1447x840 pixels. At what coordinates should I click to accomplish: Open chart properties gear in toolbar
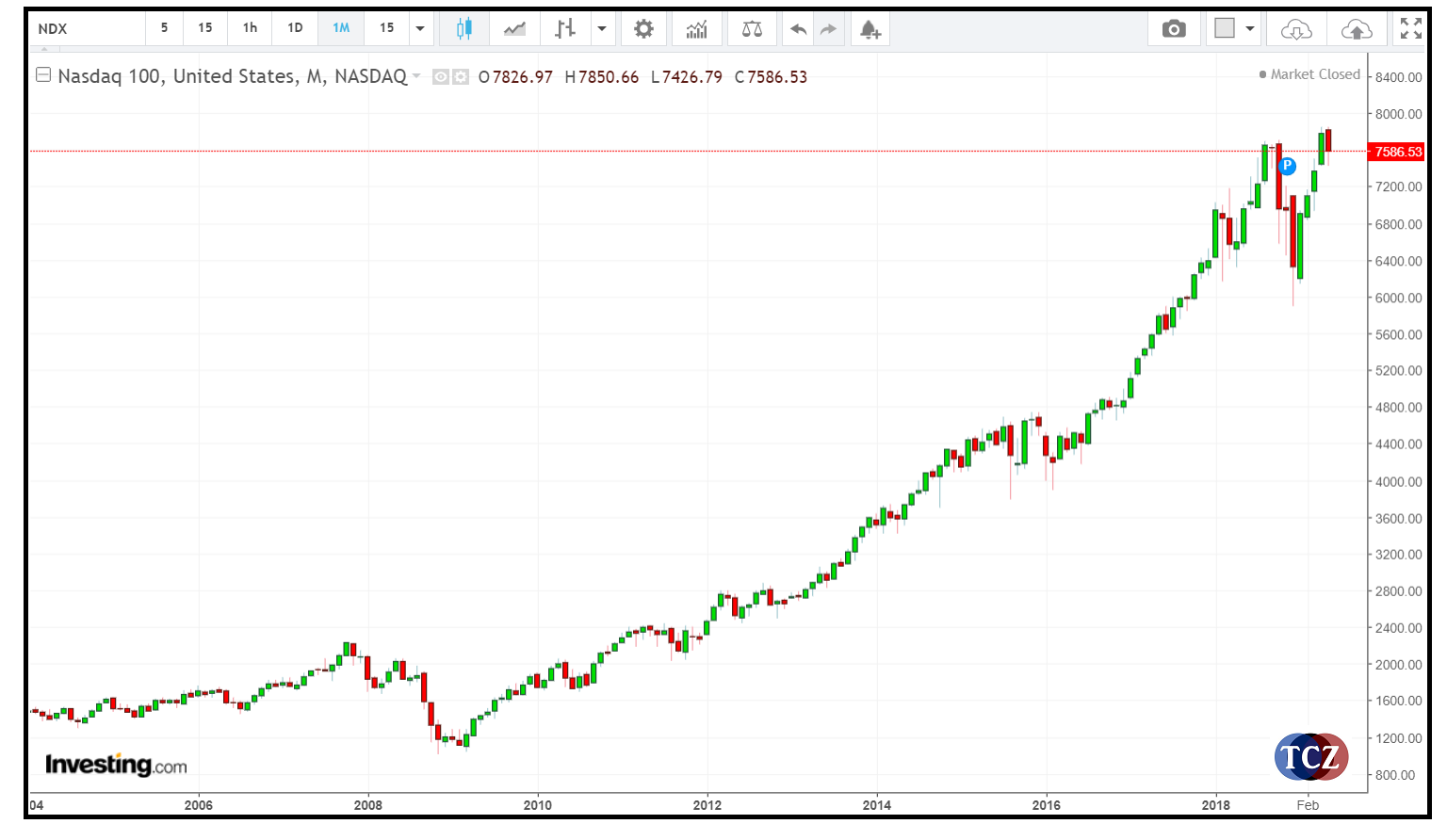[643, 29]
